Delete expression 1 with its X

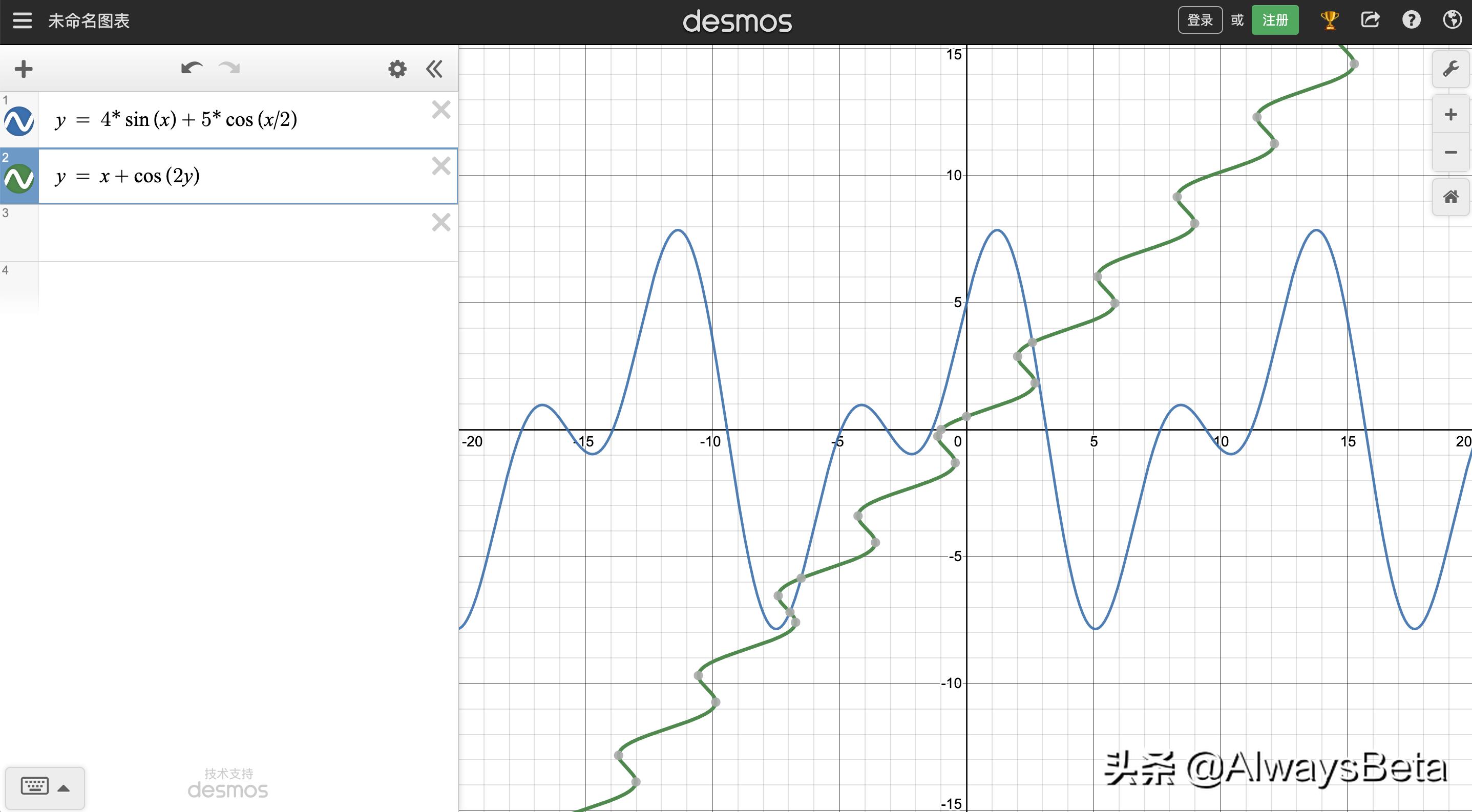[x=440, y=110]
